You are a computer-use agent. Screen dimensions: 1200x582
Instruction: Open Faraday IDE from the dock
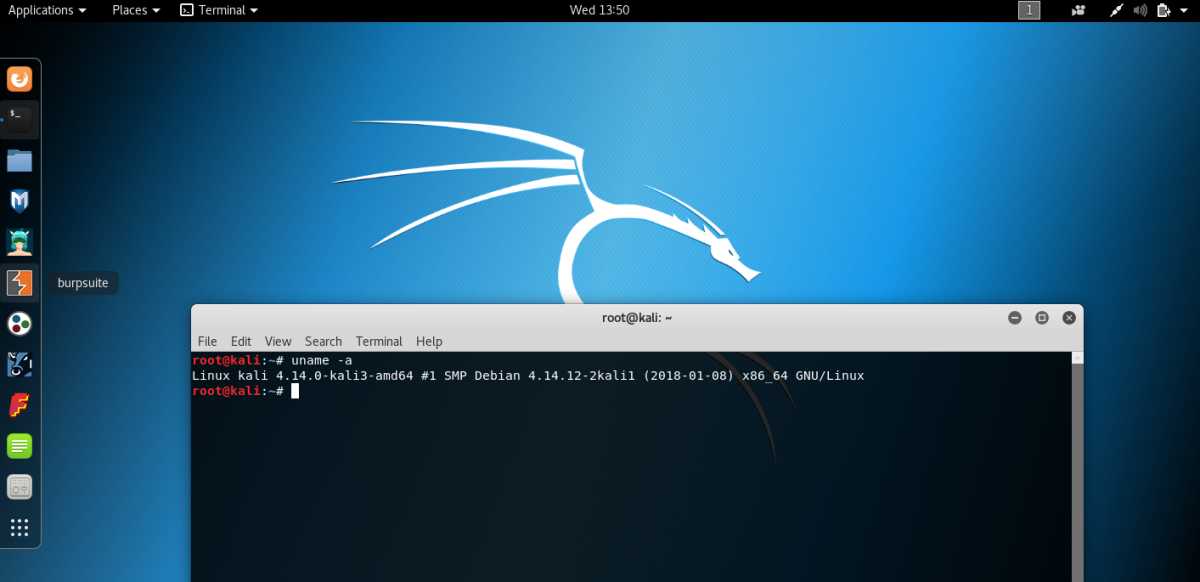19,406
